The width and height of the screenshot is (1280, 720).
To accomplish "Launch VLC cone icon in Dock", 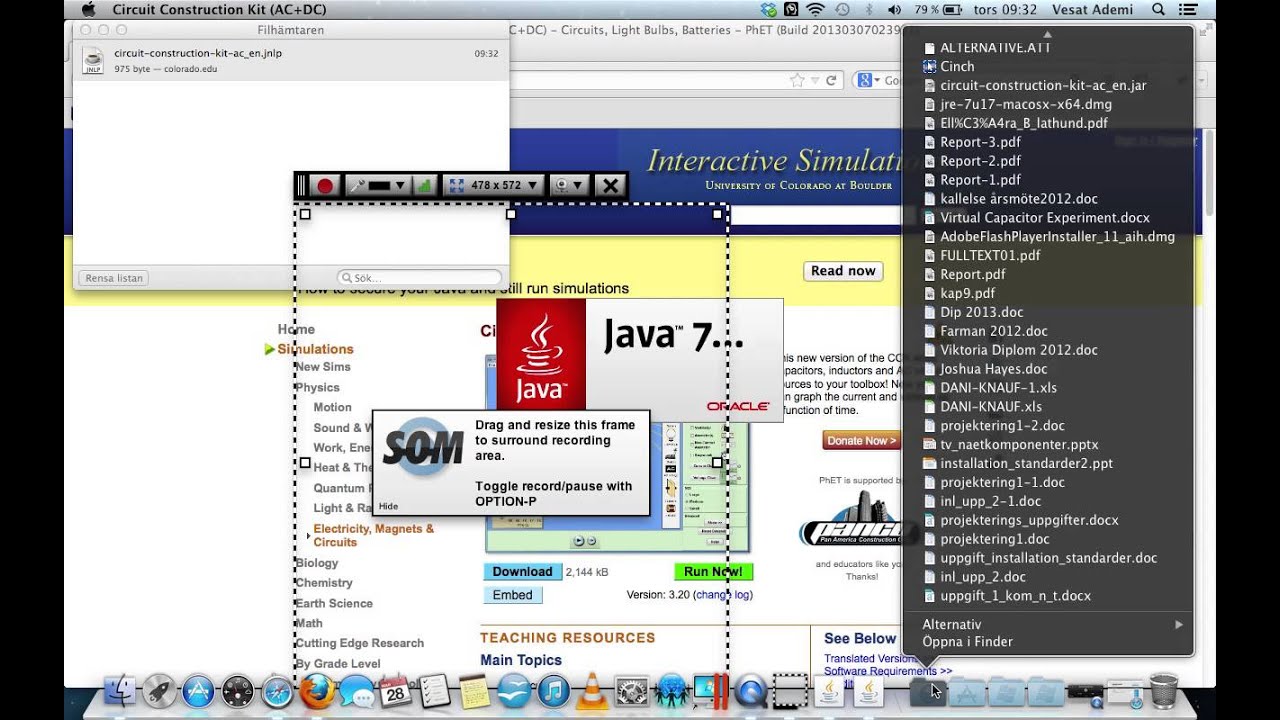I will click(x=593, y=691).
